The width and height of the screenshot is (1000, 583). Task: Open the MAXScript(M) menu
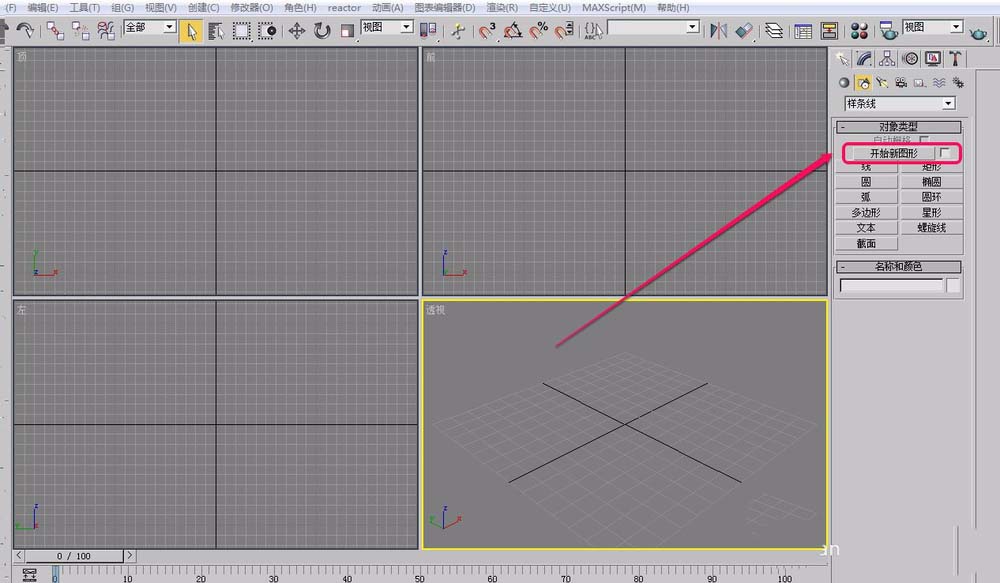[x=614, y=8]
